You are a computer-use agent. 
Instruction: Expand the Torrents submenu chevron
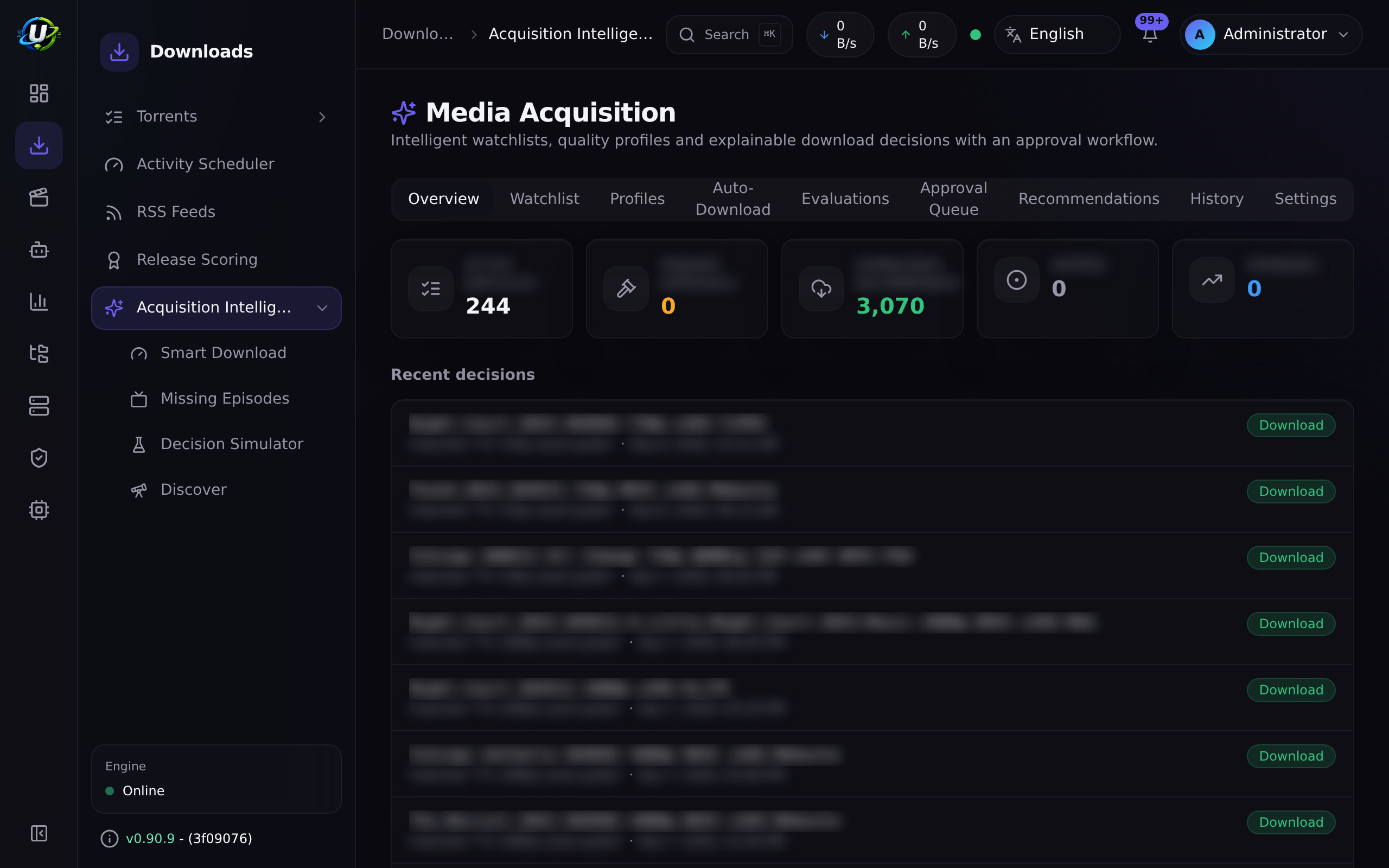click(x=322, y=117)
